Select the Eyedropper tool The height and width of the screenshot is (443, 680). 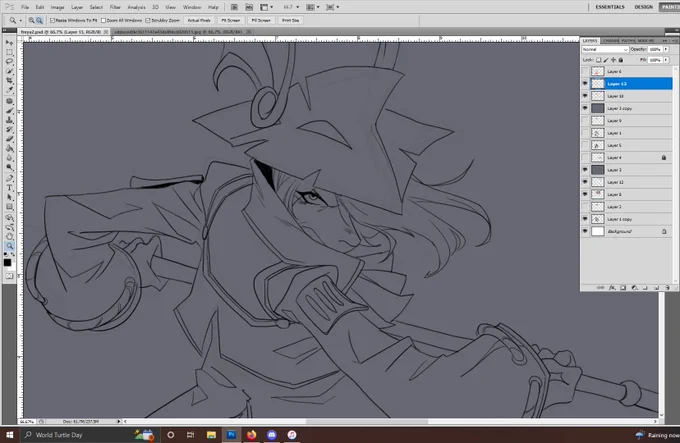pos(9,90)
